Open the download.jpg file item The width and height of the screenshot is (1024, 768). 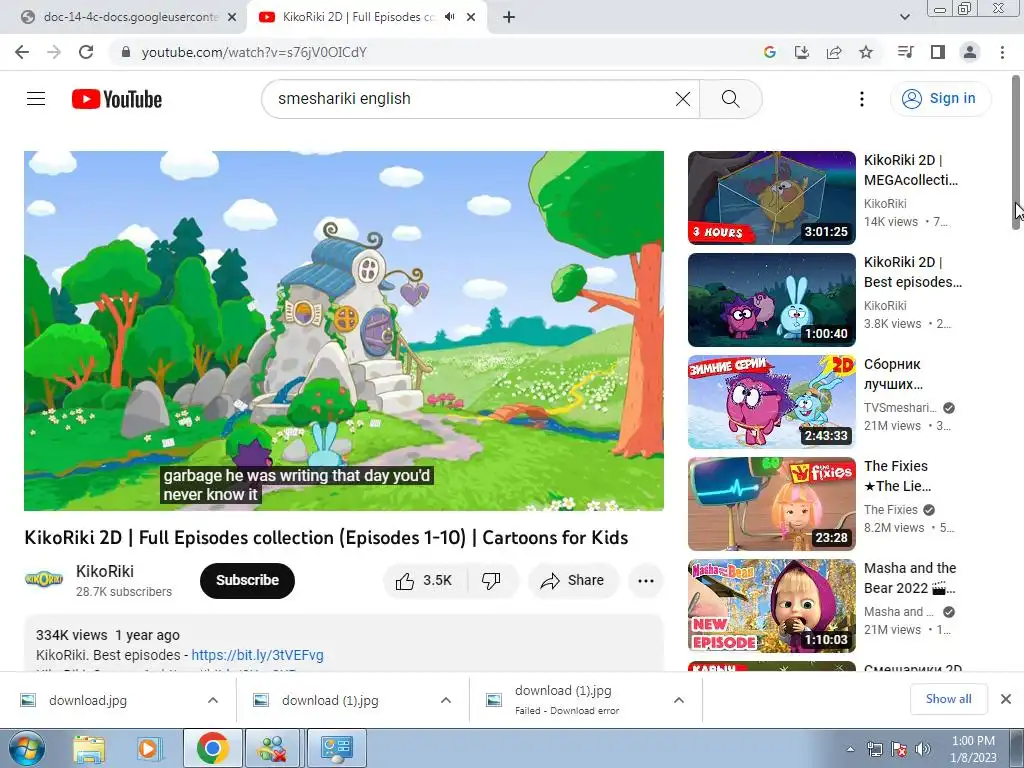[88, 700]
